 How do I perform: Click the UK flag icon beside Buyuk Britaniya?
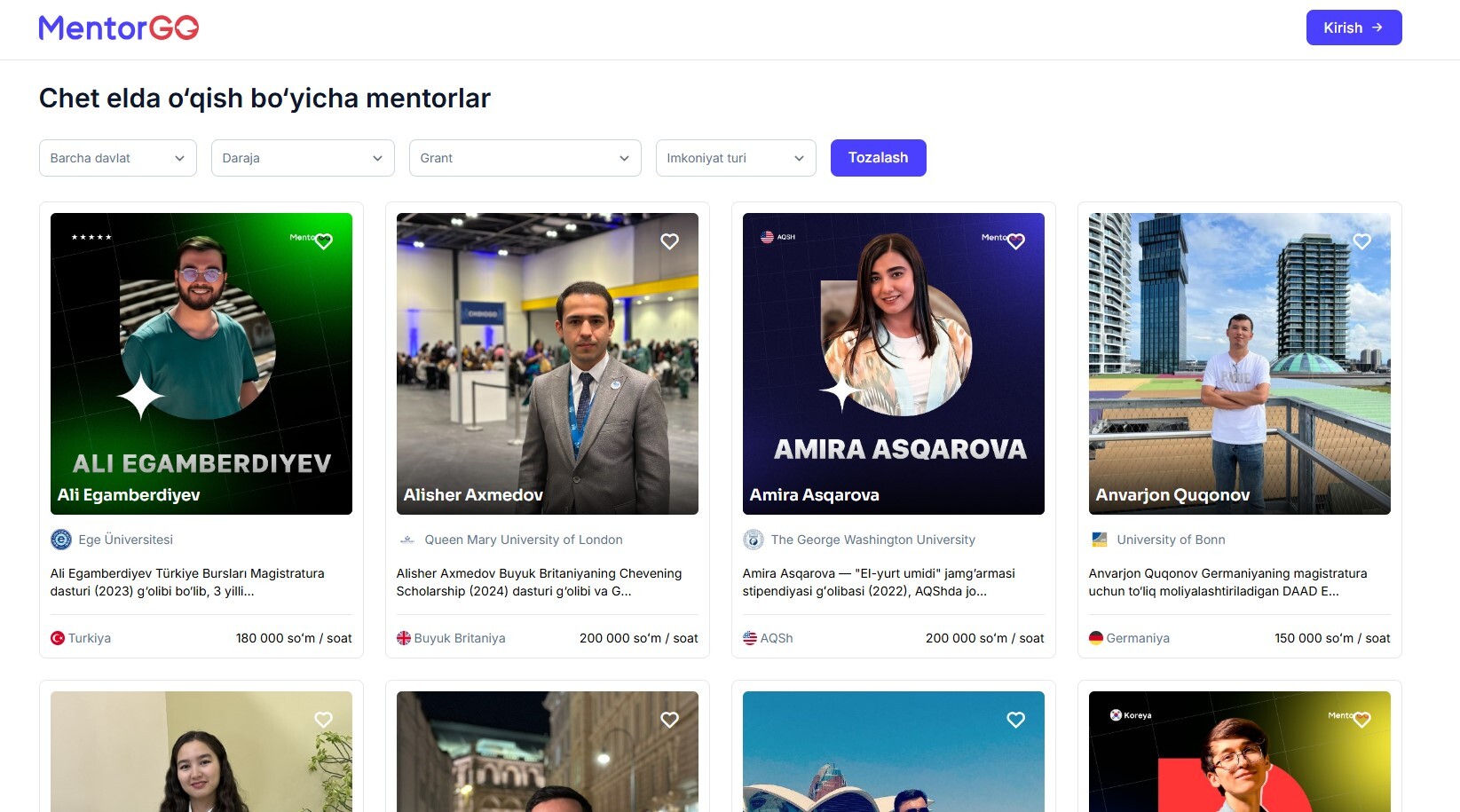pos(404,638)
